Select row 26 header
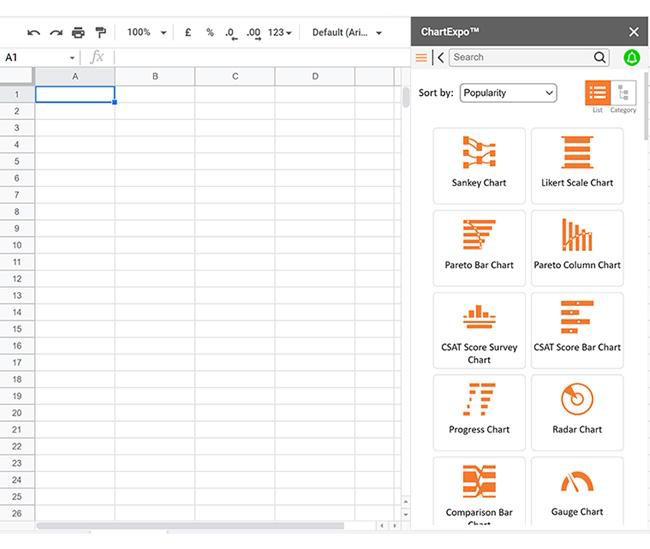Screen dimensions: 650x549 tap(17, 513)
